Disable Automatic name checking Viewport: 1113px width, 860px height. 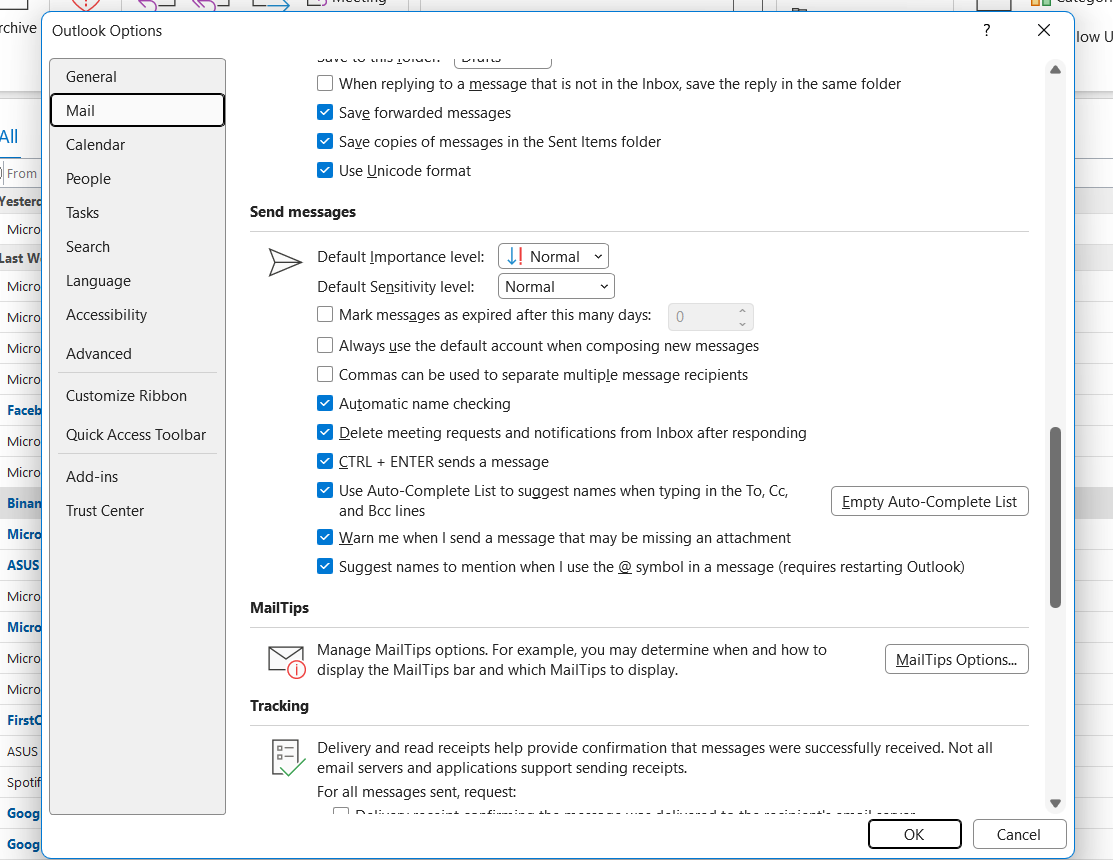tap(325, 404)
